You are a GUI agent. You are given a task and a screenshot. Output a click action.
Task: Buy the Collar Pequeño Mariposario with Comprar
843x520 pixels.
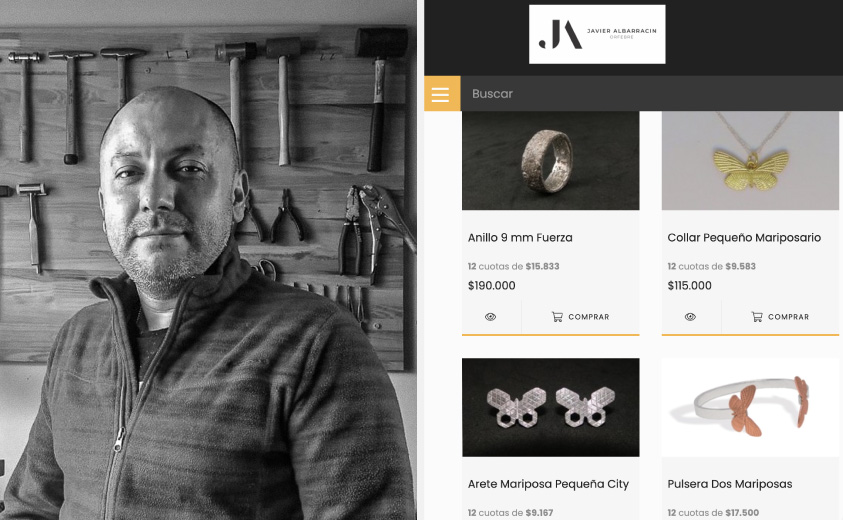[780, 317]
